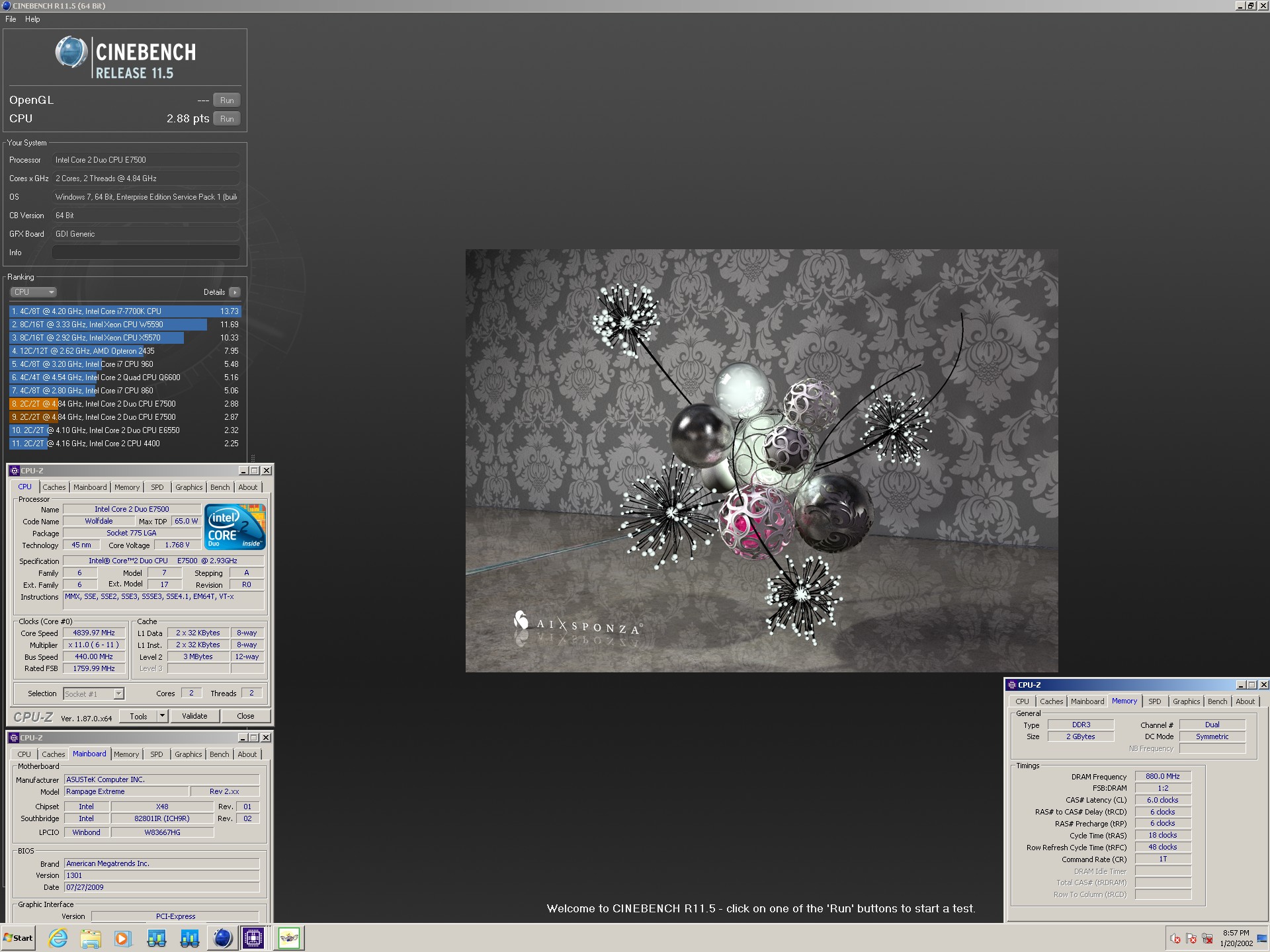Open Bench tab in top CPU-Z window

point(220,487)
